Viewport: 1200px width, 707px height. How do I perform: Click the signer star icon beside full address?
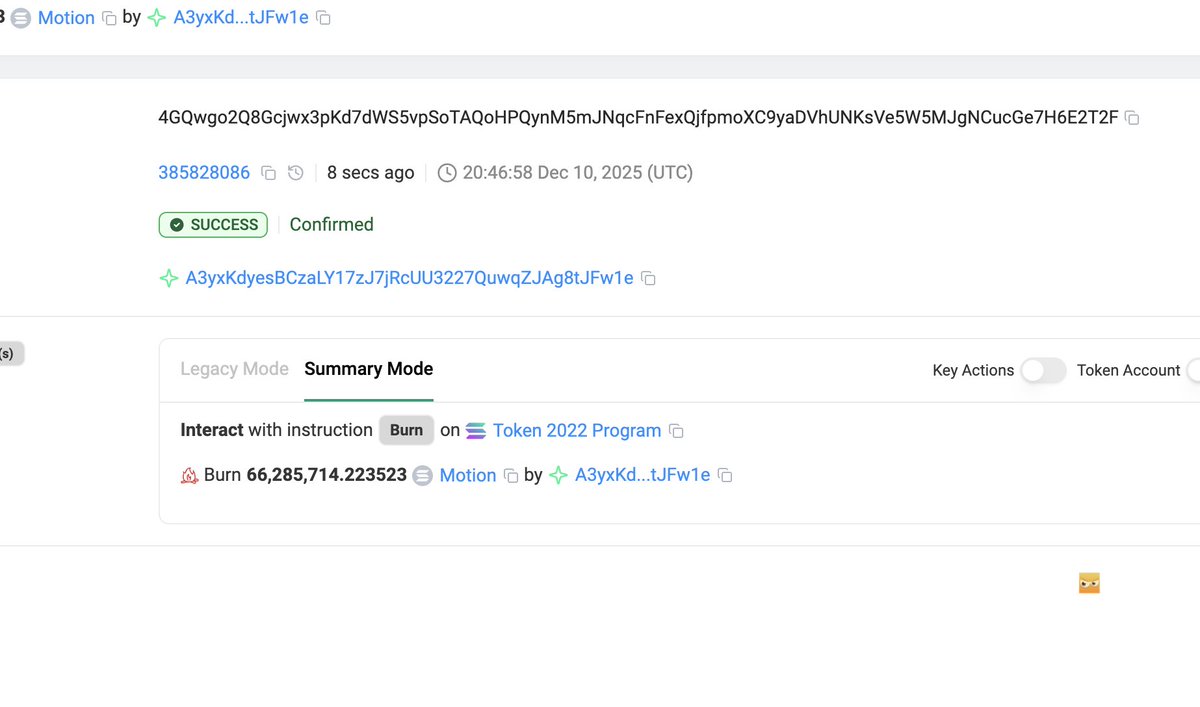point(169,278)
